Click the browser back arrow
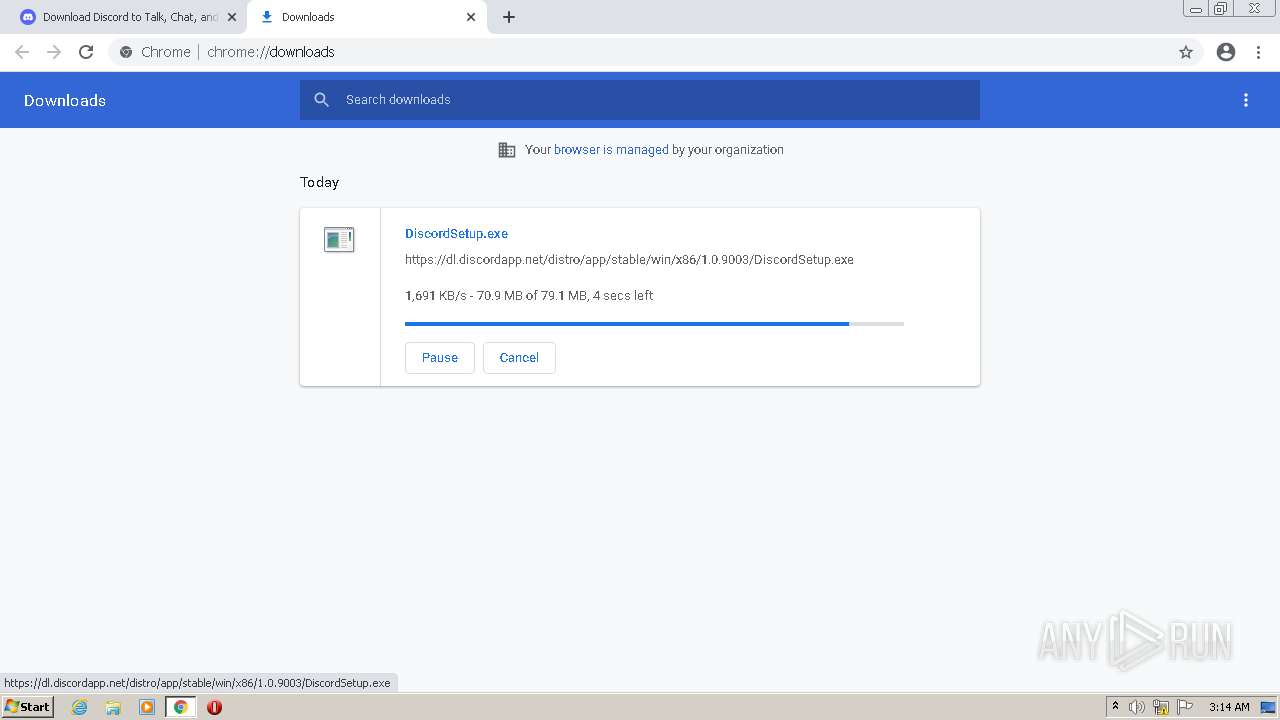The image size is (1280, 720). coord(22,52)
